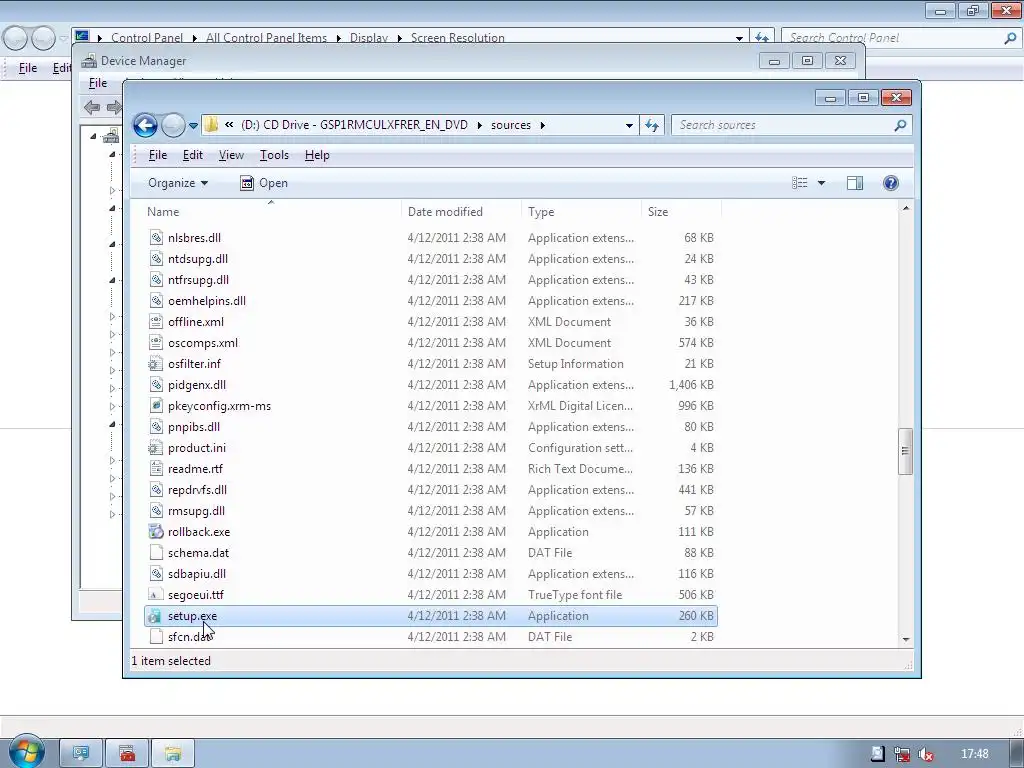Open the Edit menu in Explorer
1024x768 pixels.
tap(193, 155)
